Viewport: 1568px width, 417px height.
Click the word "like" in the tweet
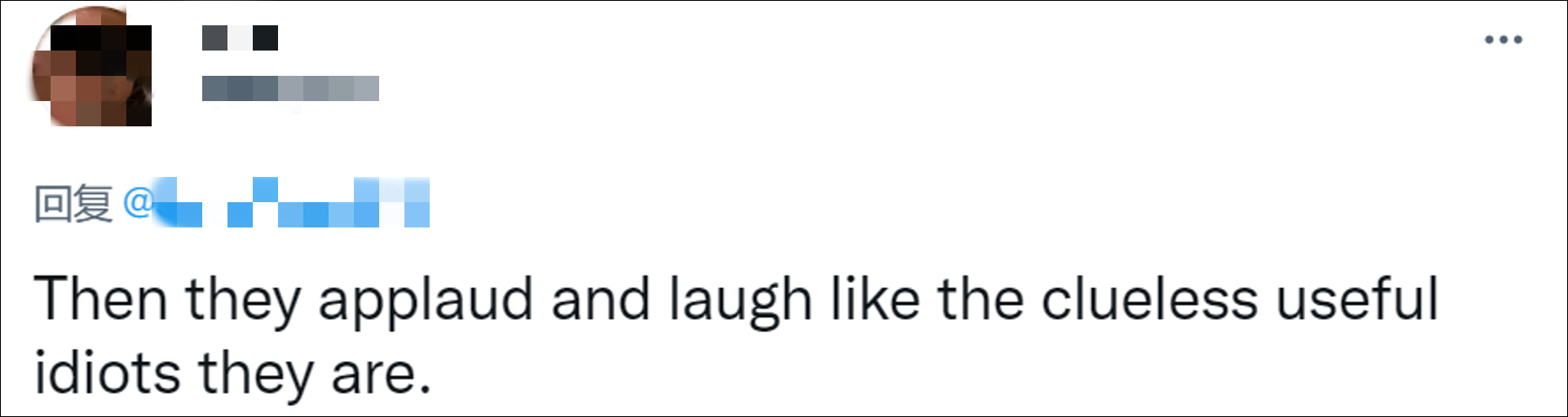coord(875,300)
